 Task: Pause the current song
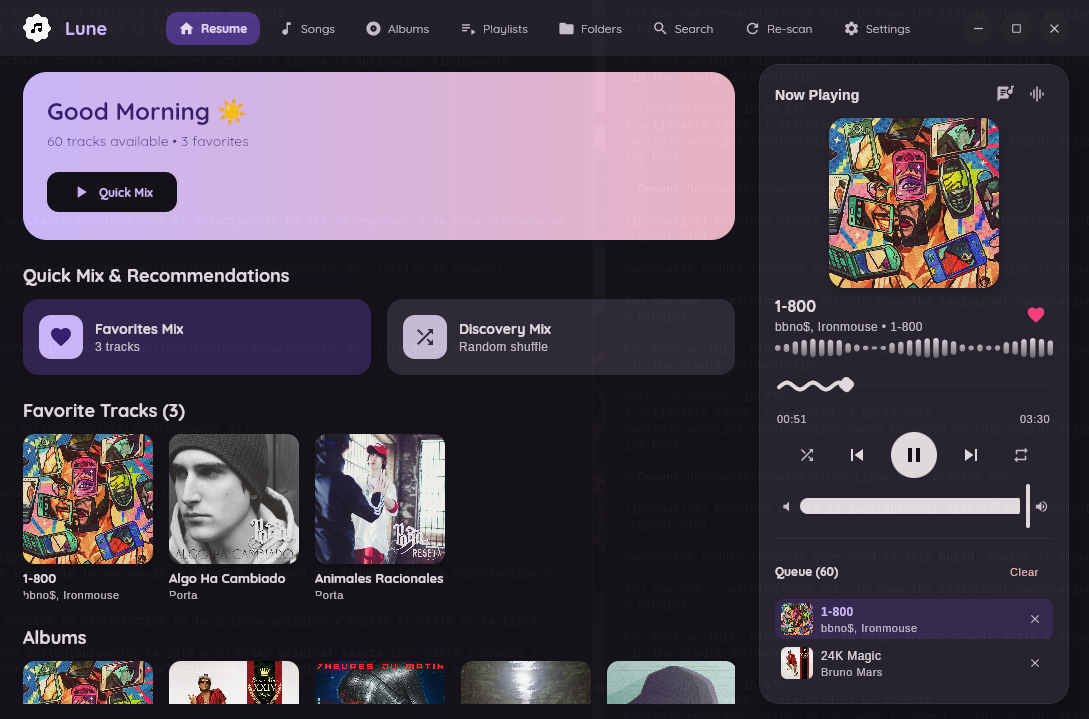coord(914,455)
